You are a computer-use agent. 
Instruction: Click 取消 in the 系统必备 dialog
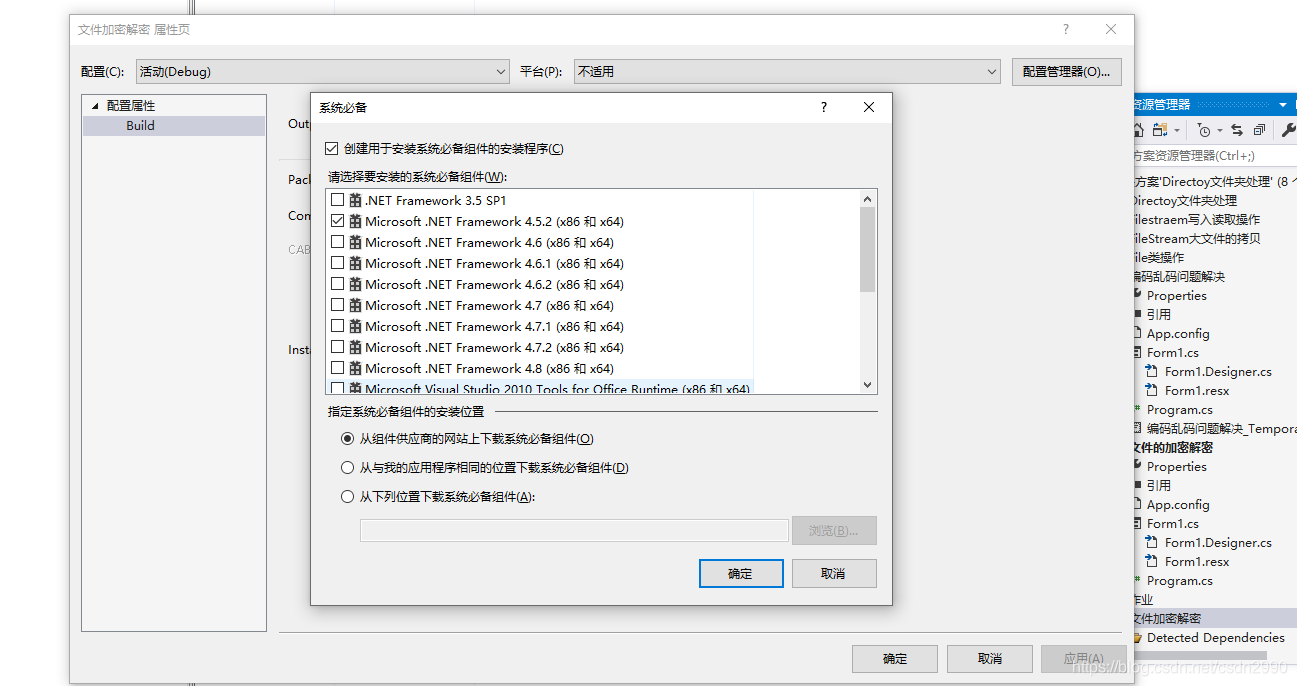(x=834, y=573)
